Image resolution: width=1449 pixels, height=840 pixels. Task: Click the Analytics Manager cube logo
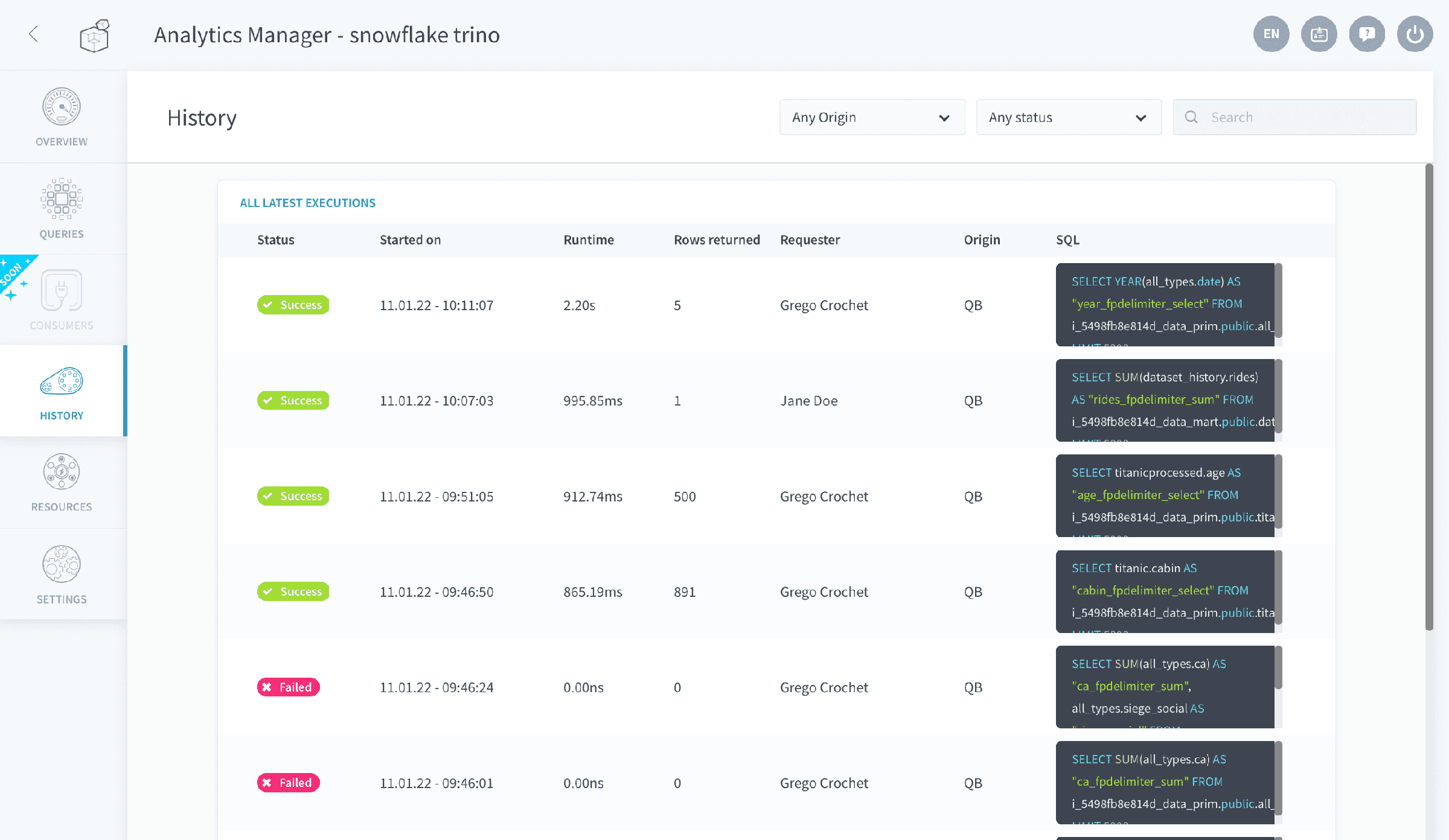pos(95,36)
